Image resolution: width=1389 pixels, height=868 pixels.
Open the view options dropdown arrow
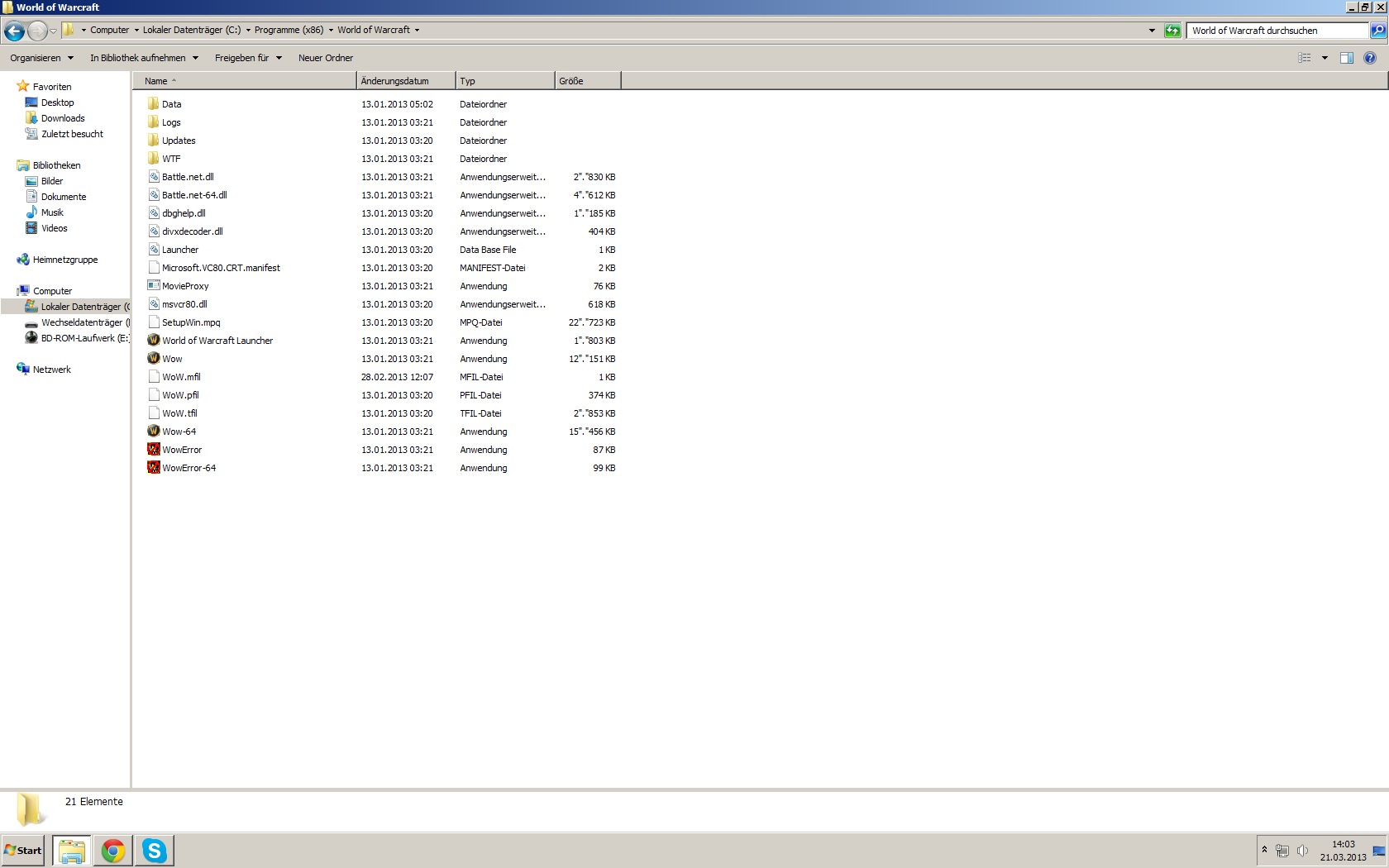(x=1325, y=58)
